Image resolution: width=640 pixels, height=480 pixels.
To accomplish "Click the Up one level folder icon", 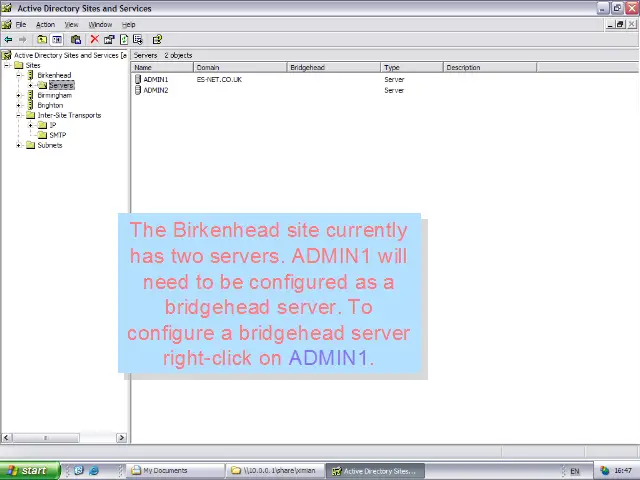I will pos(42,40).
